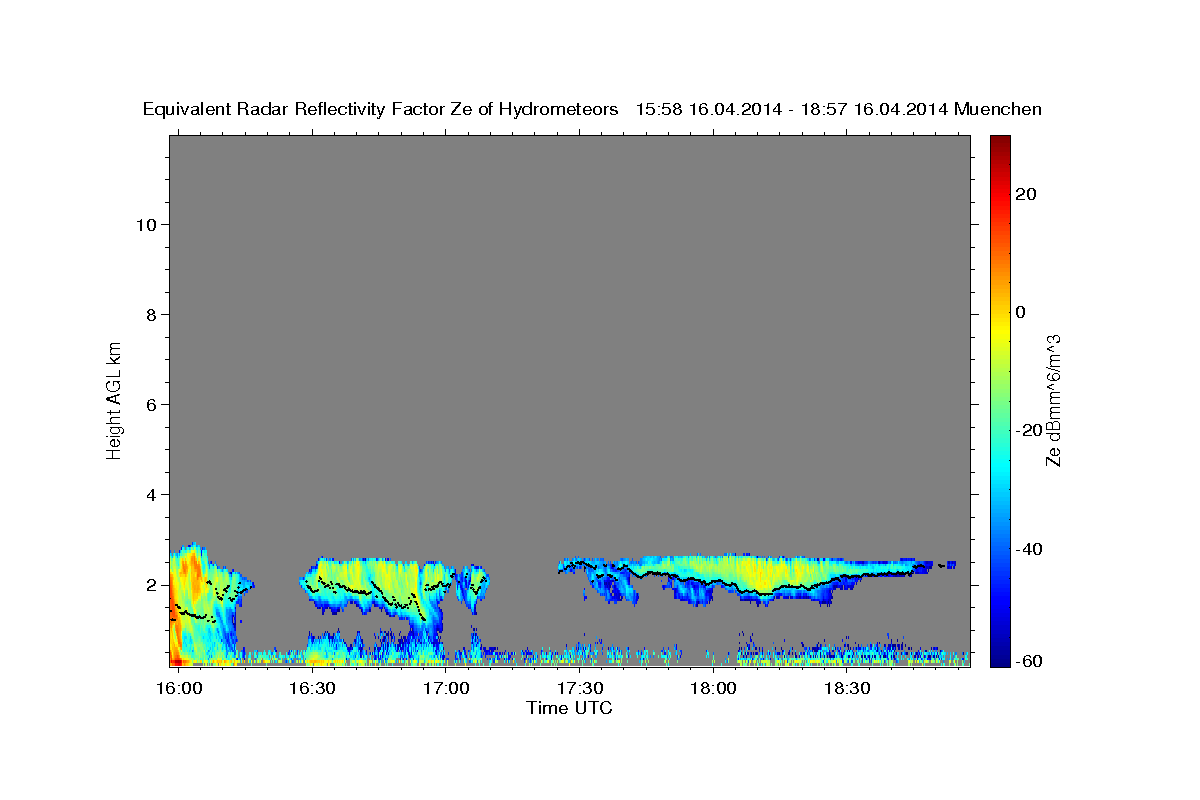Click the dark red top of the colorbar

[x=999, y=145]
